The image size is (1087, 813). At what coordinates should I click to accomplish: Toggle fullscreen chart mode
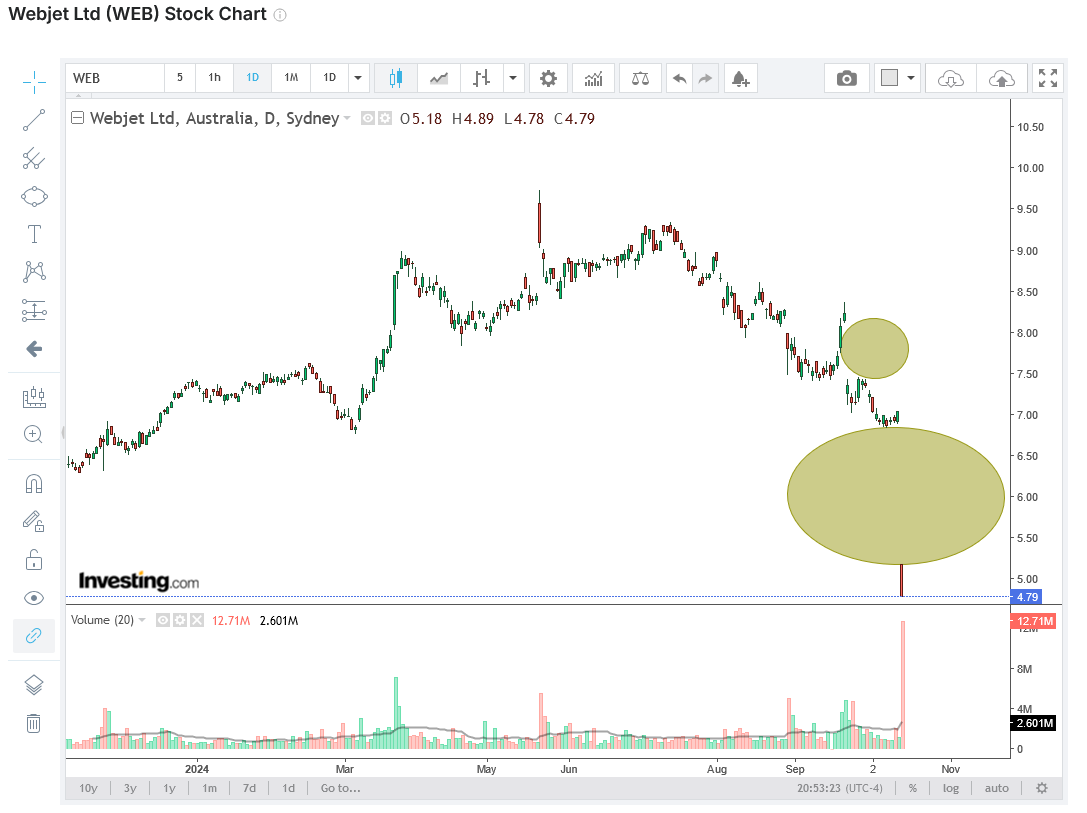(1048, 78)
